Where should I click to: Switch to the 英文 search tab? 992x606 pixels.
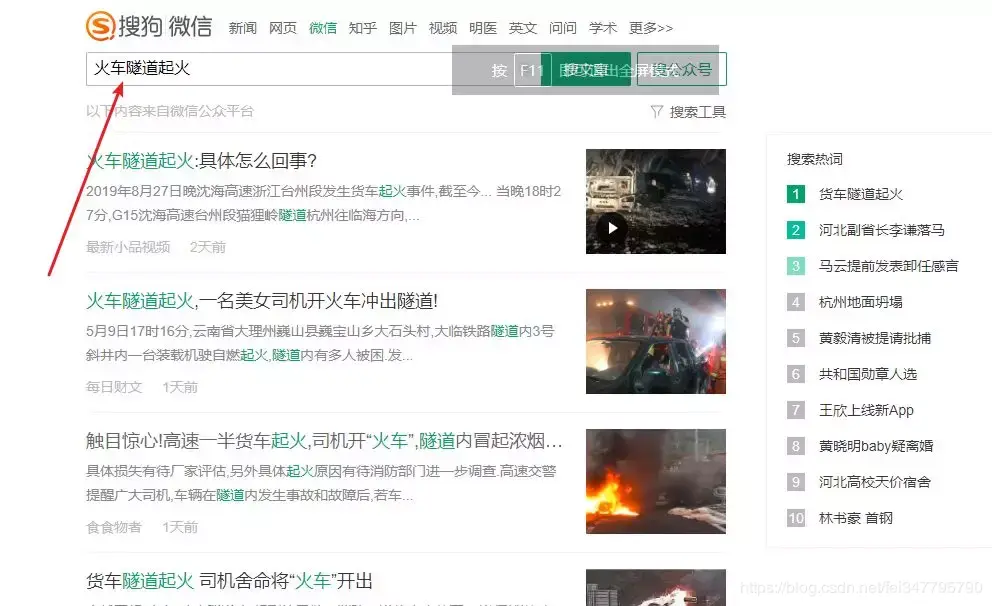point(523,28)
